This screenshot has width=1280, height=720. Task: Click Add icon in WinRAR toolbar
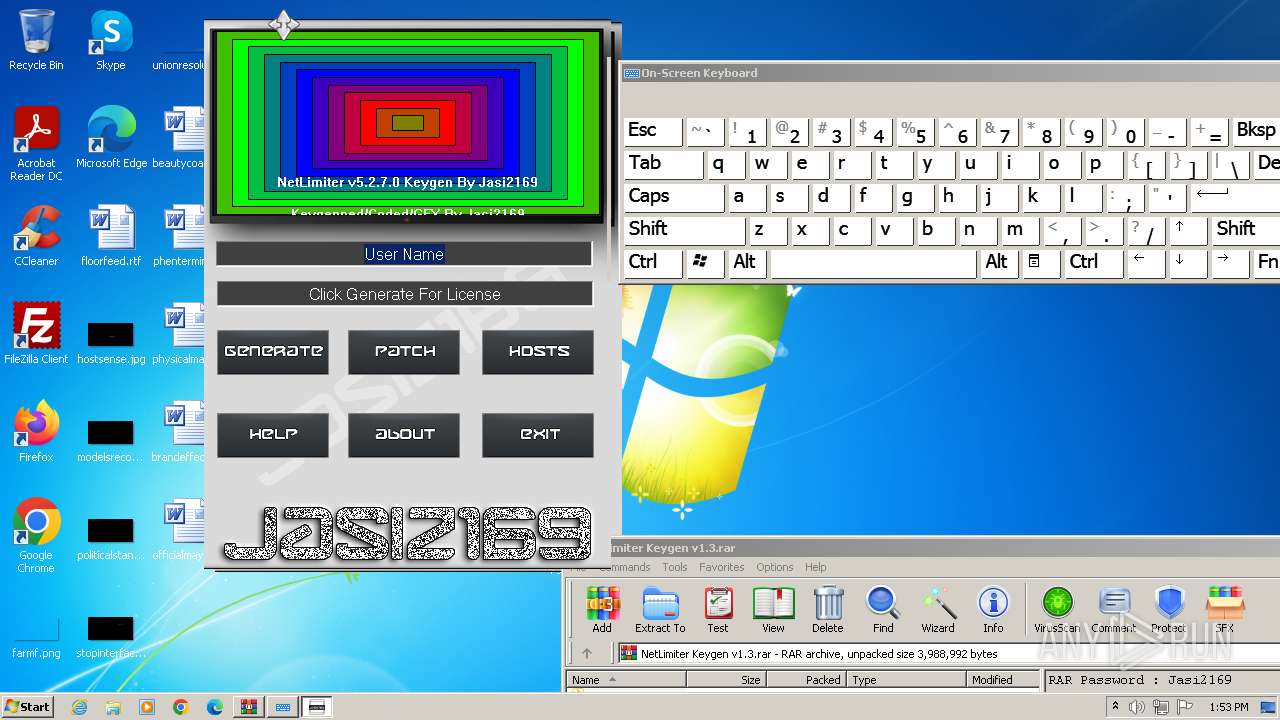[602, 610]
